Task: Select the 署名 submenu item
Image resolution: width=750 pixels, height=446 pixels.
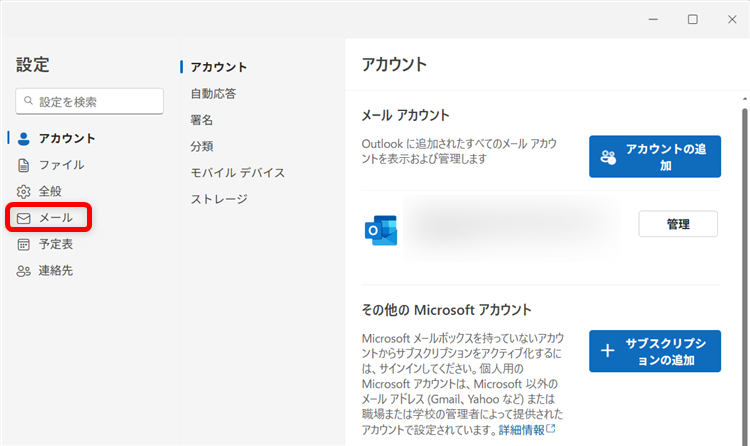Action: click(201, 120)
